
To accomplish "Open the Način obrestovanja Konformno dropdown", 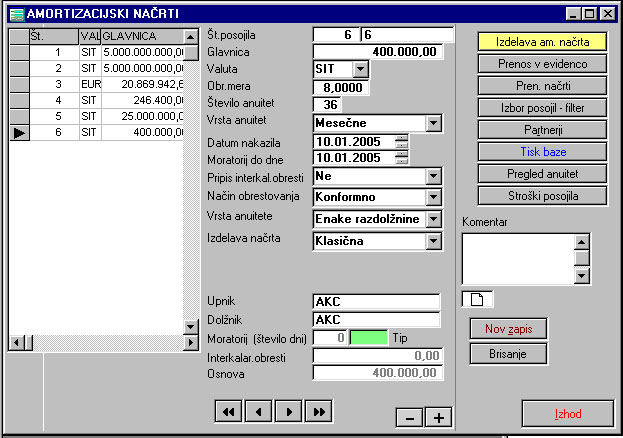I will pos(433,197).
